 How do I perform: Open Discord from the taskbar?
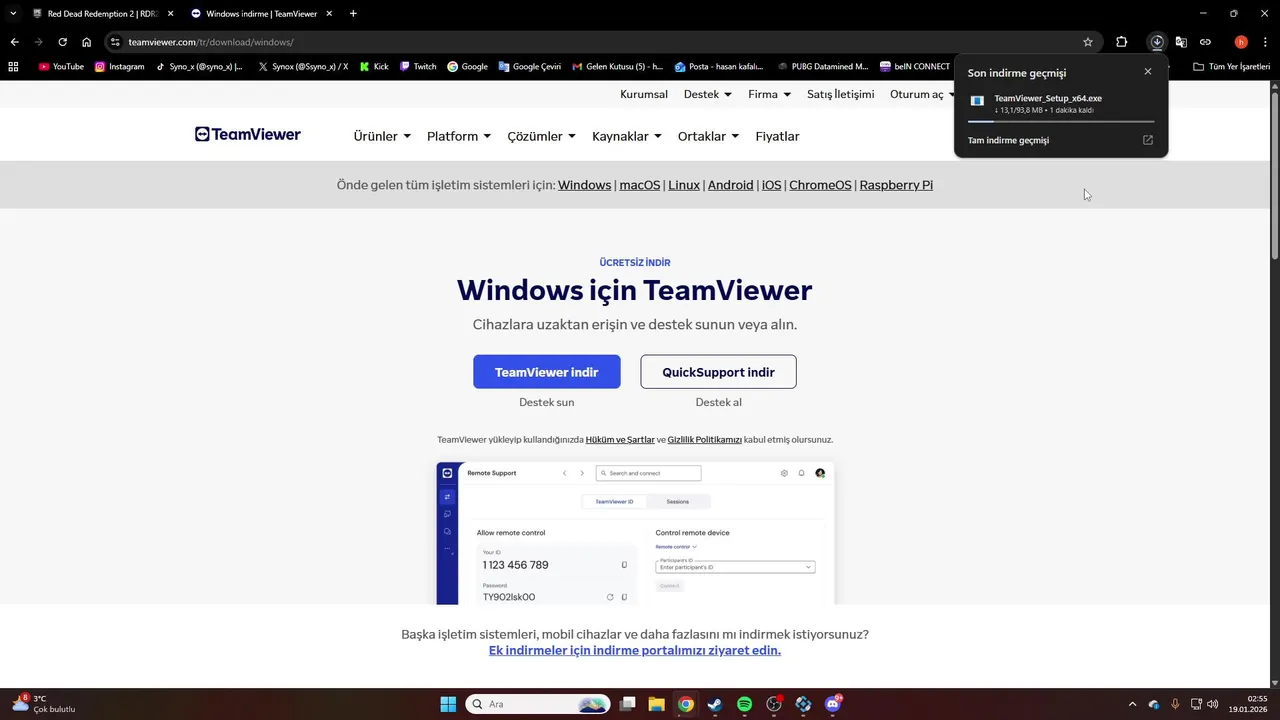(833, 704)
